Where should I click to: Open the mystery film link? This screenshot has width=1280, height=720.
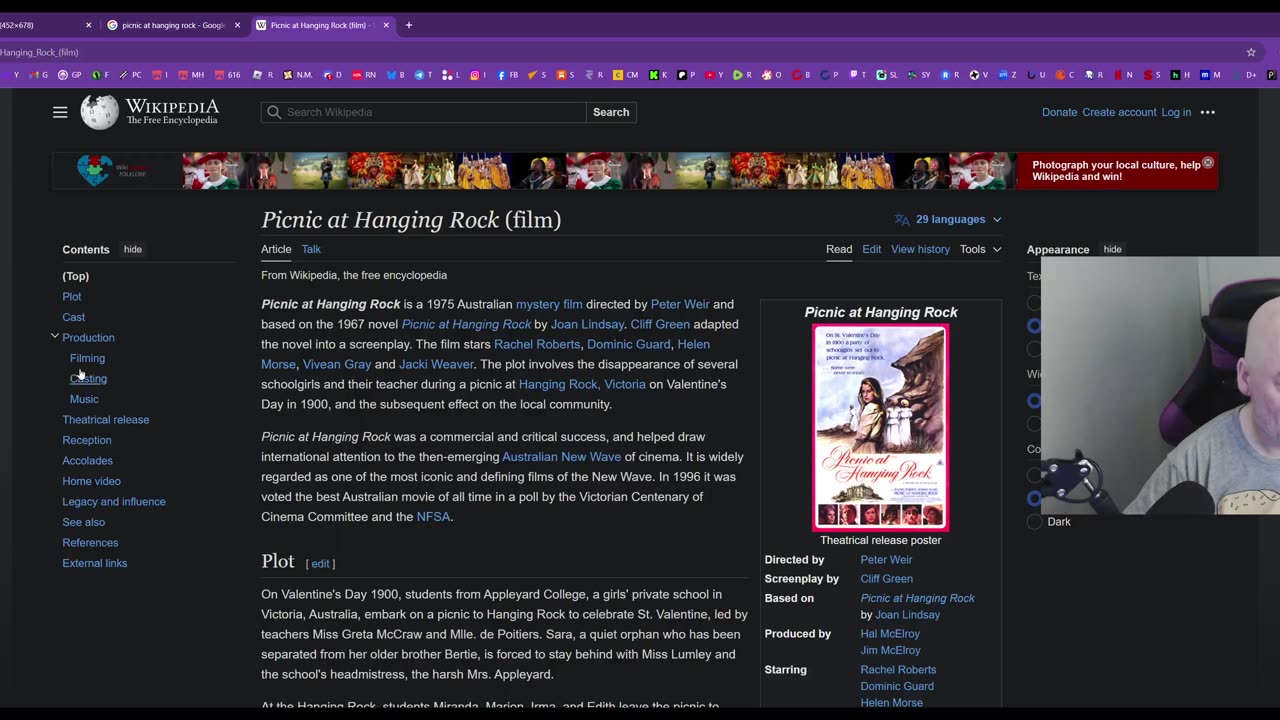[x=549, y=304]
